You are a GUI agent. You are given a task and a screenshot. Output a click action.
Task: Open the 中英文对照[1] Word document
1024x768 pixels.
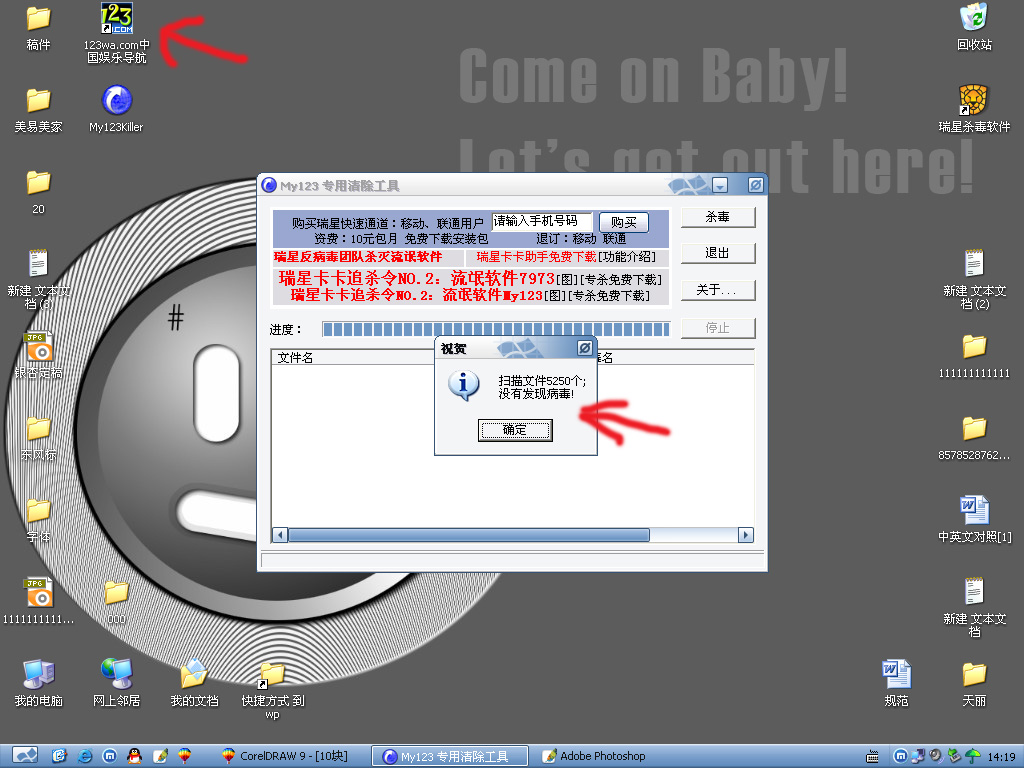[x=974, y=519]
